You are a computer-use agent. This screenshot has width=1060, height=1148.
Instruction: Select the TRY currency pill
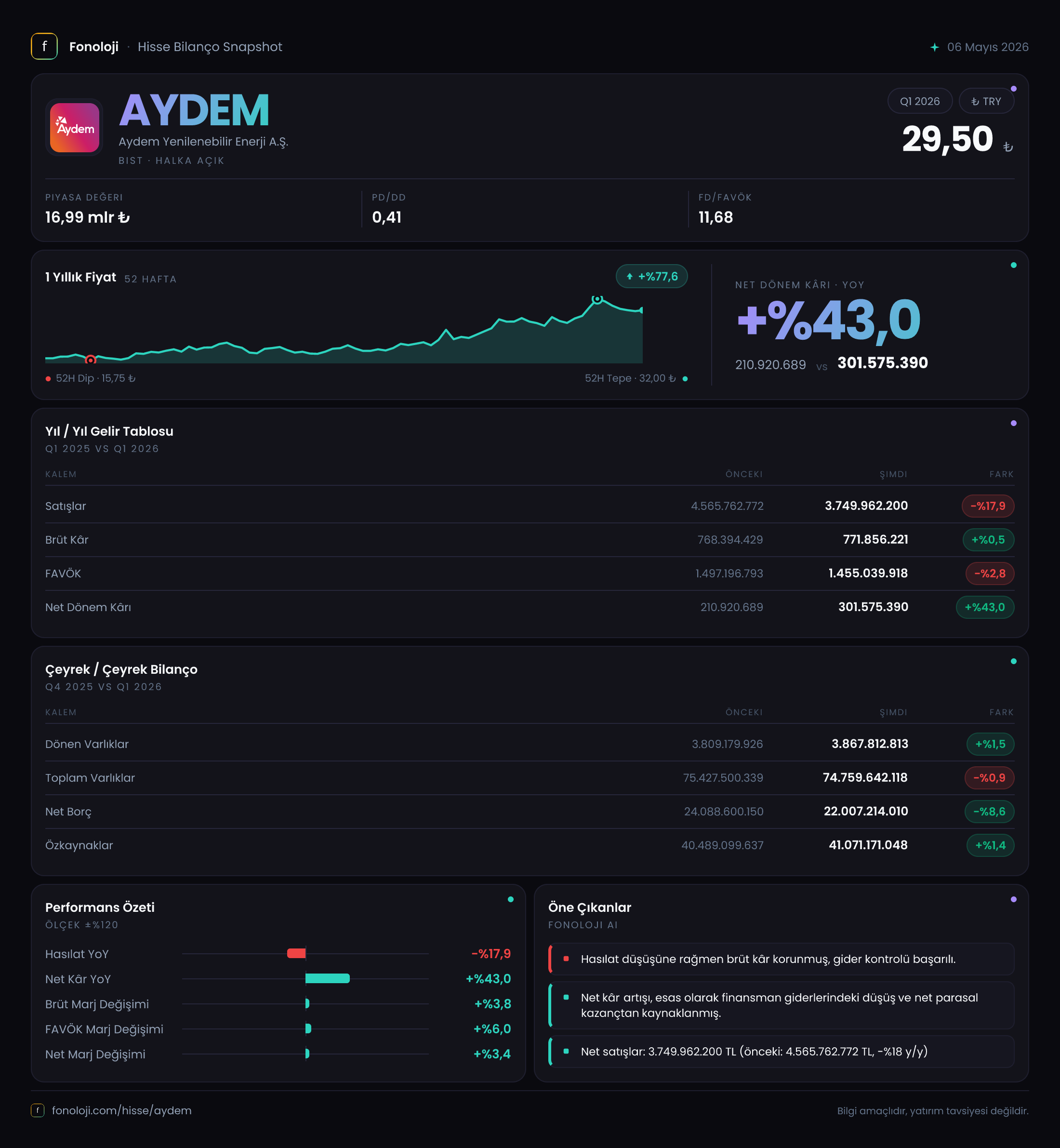[986, 101]
